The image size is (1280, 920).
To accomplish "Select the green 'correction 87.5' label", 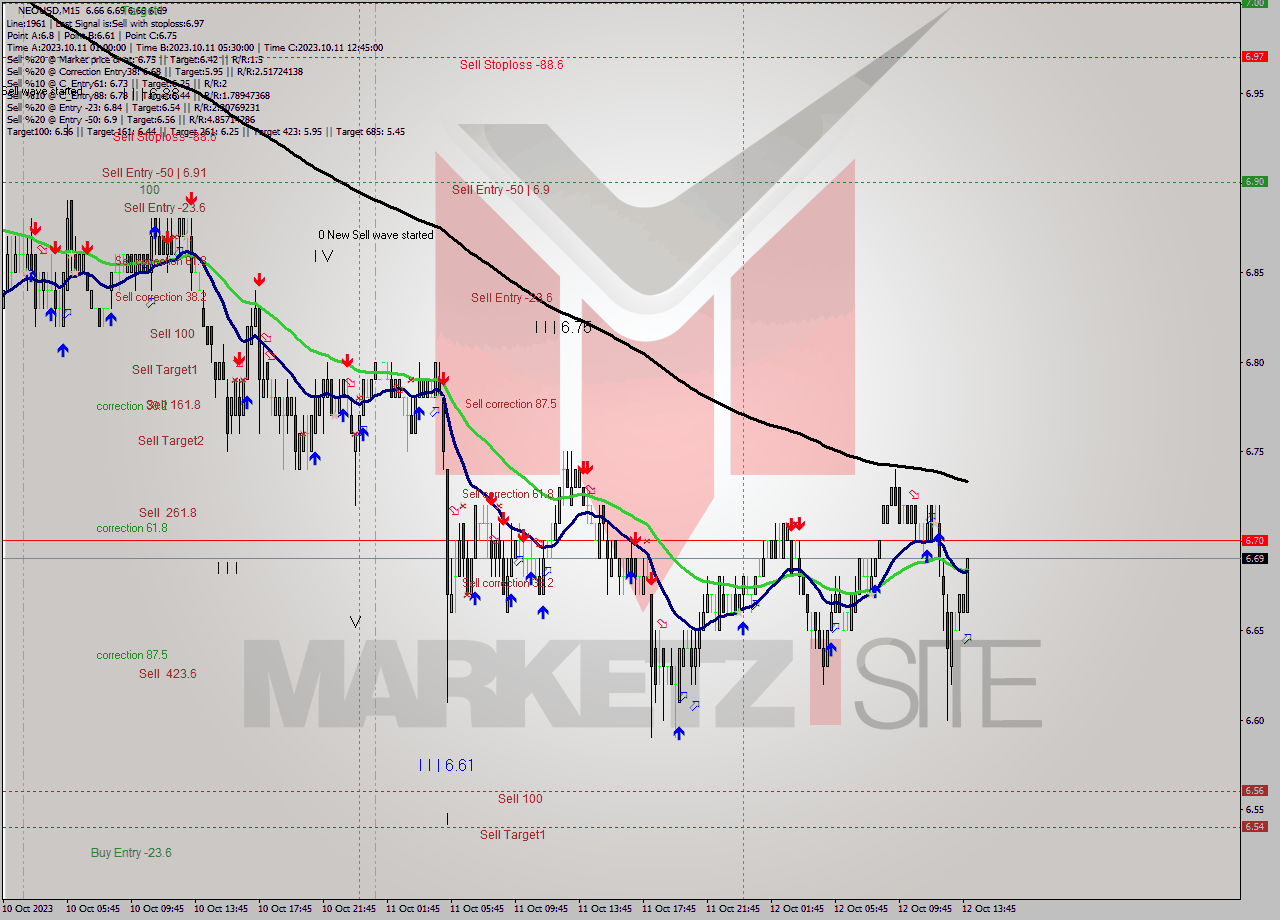I will pyautogui.click(x=132, y=655).
